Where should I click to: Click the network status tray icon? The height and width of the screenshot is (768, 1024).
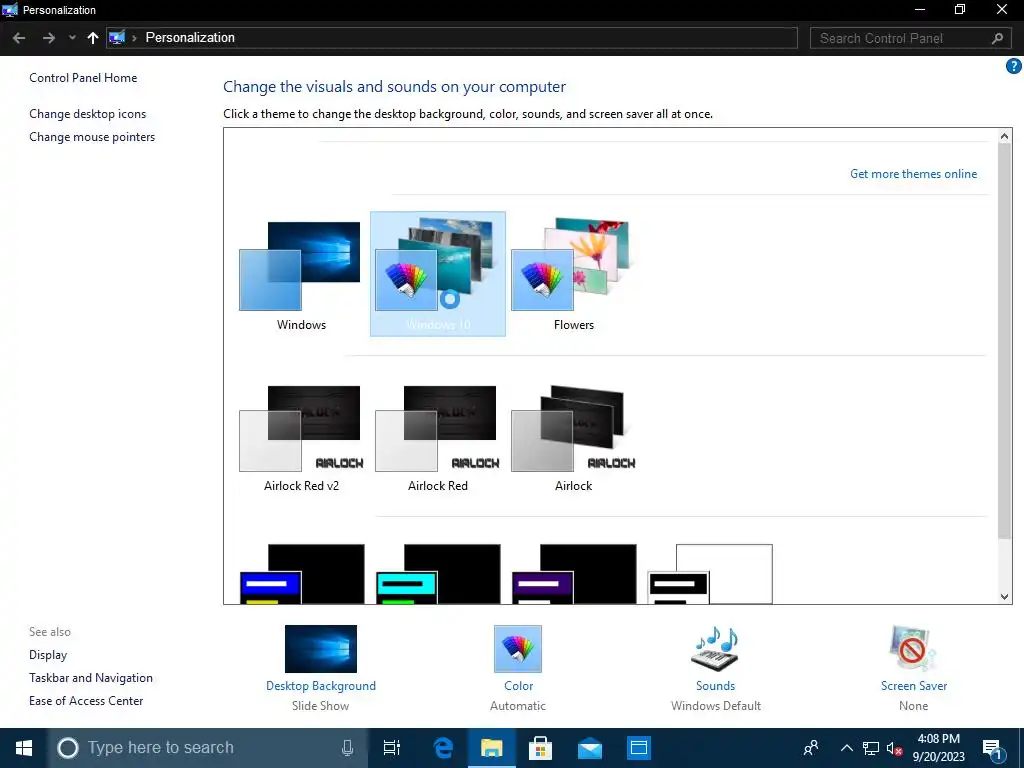[x=871, y=748]
